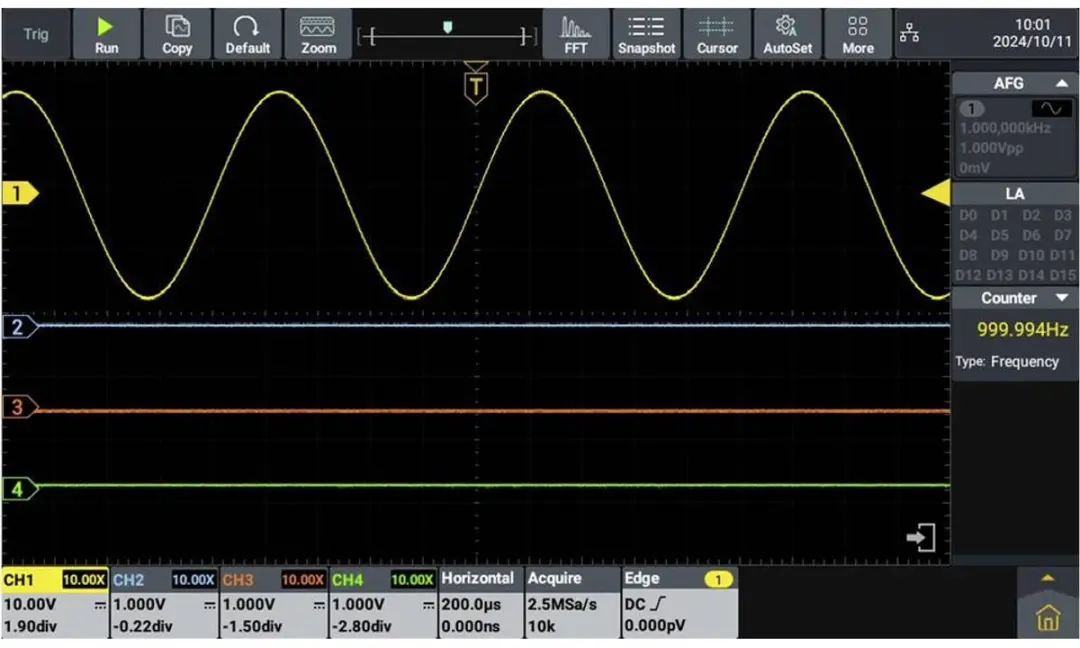1080x648 pixels.
Task: Toggle digital channel D3
Action: click(x=1063, y=216)
